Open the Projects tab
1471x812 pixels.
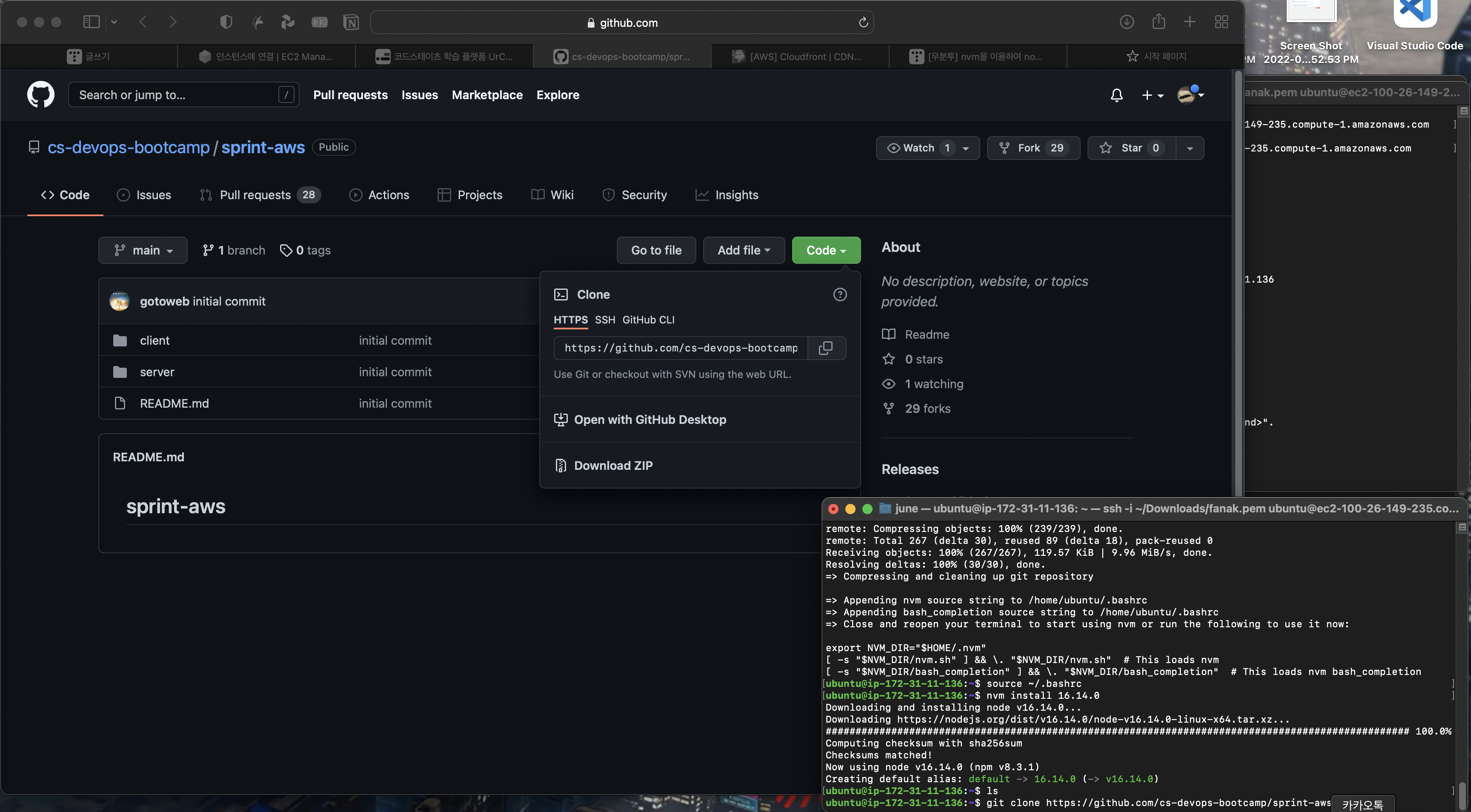click(470, 195)
